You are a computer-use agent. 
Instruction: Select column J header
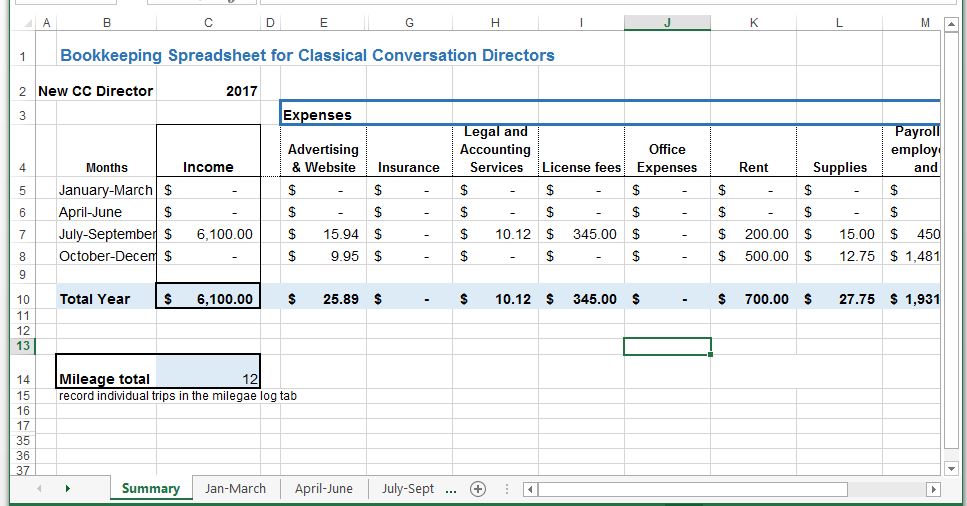tap(667, 23)
